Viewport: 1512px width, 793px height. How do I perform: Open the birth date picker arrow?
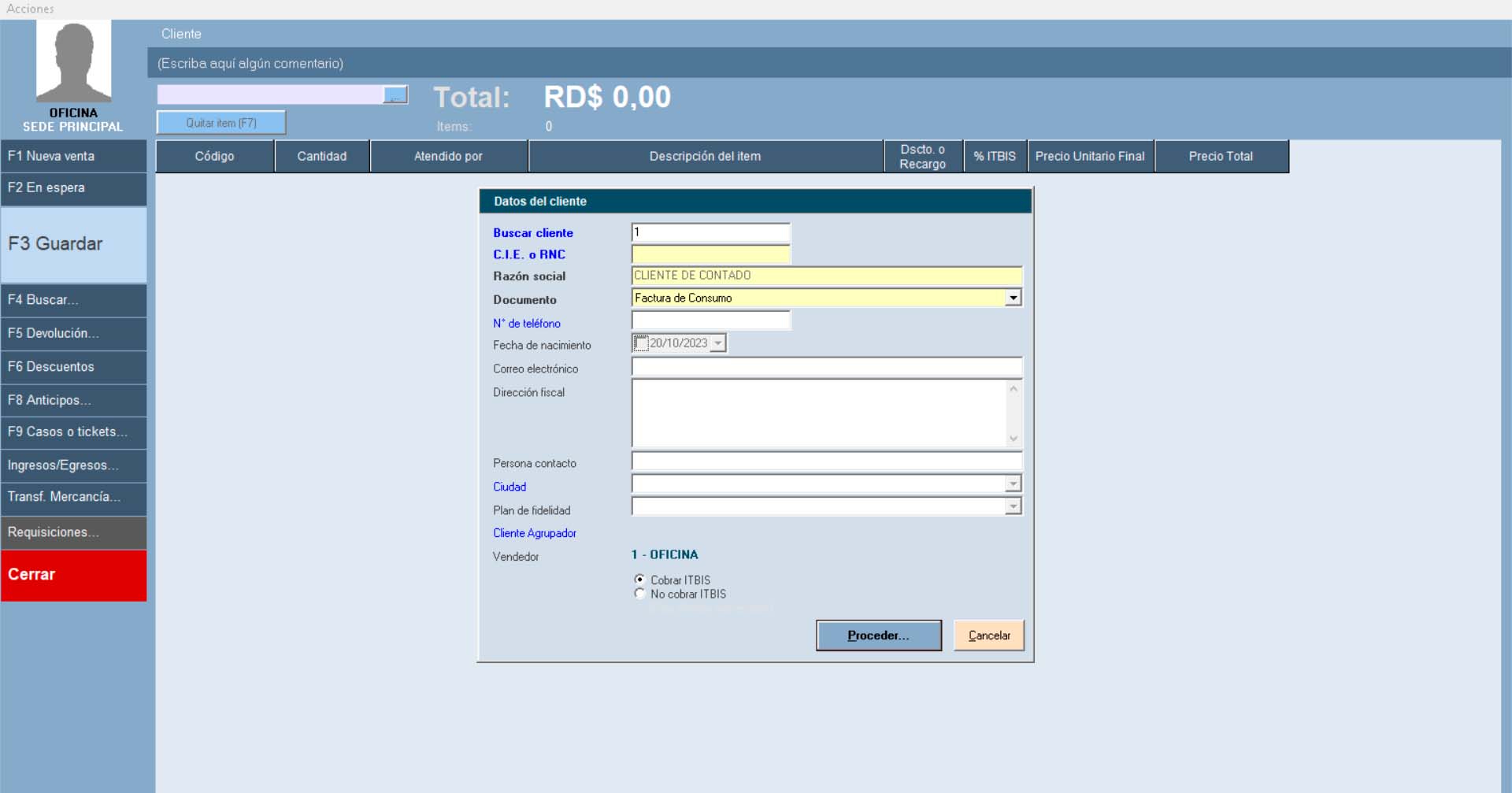click(717, 343)
